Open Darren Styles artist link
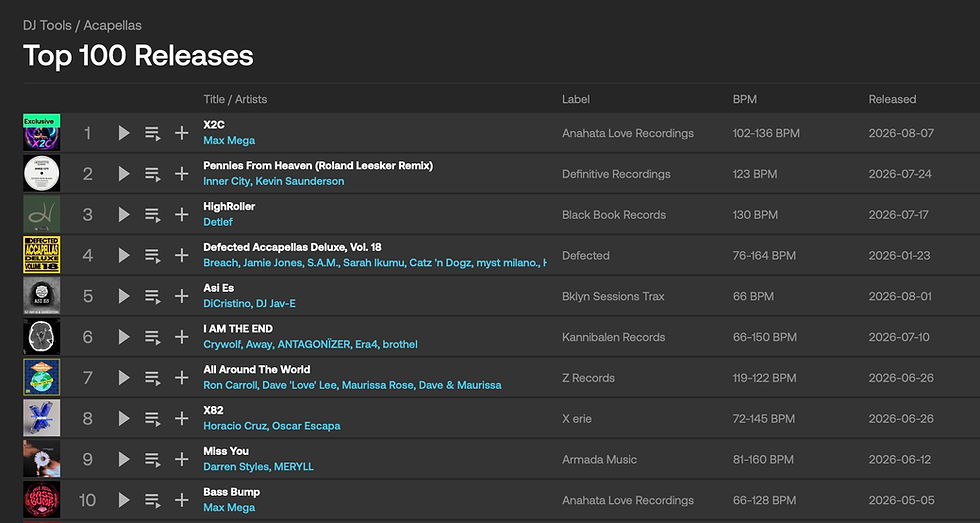The height and width of the screenshot is (523, 980). pyautogui.click(x=236, y=467)
